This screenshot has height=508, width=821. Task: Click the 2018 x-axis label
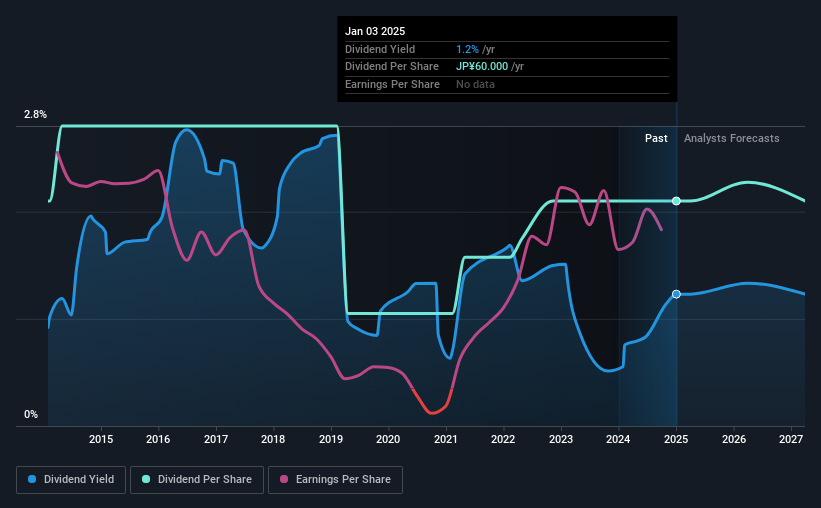point(273,439)
